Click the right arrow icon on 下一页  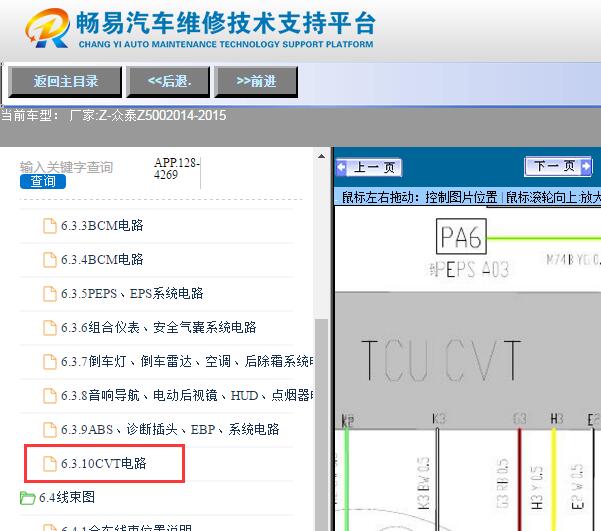pos(586,166)
